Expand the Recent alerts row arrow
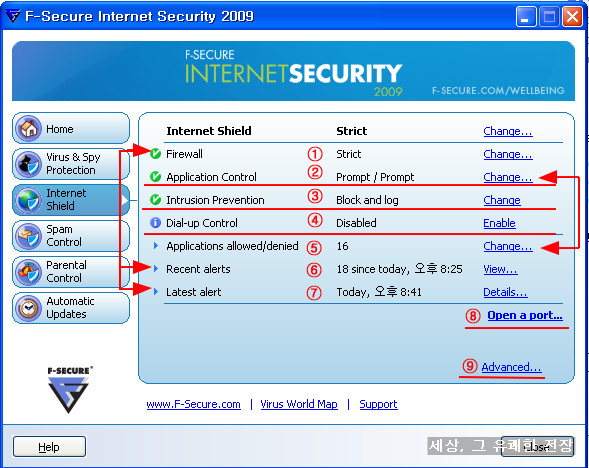589x468 pixels. (156, 269)
